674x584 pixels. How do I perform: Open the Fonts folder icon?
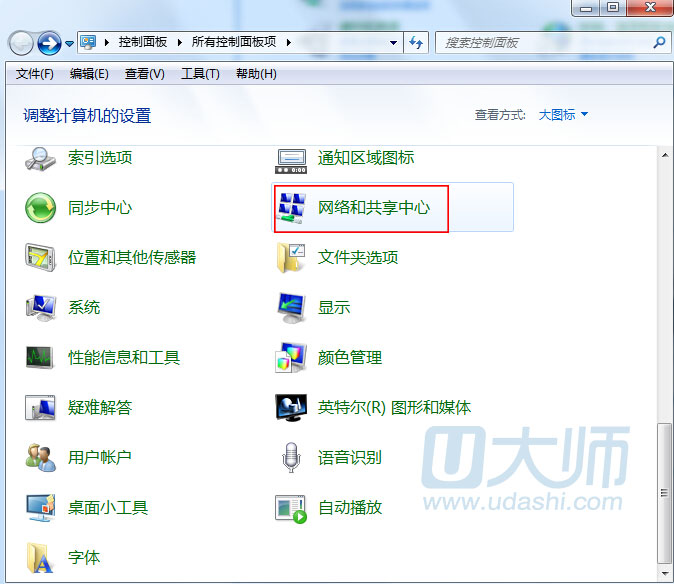[41, 556]
